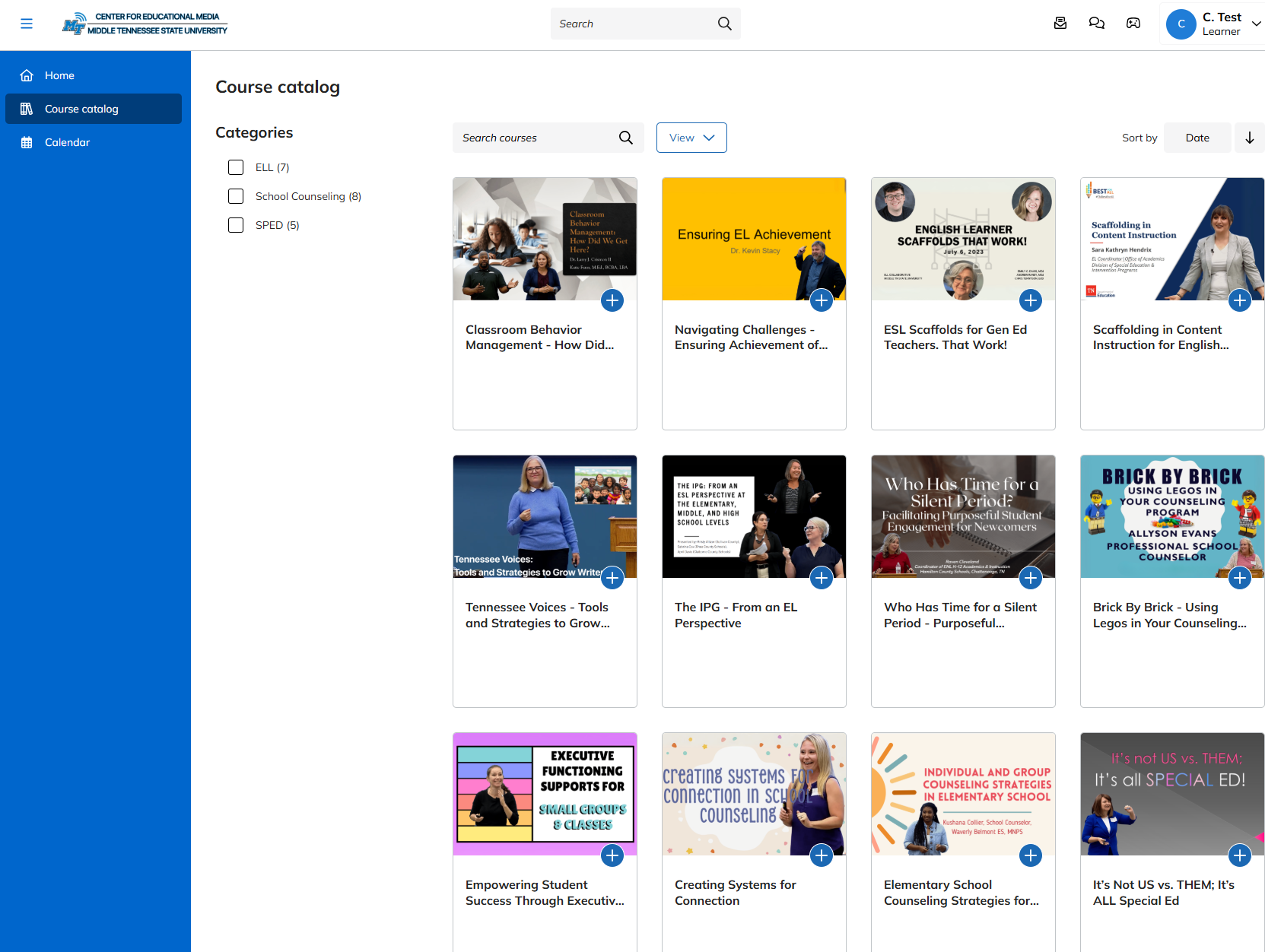Open Calendar from the sidebar
Viewport: 1265px width, 952px height.
tap(67, 142)
